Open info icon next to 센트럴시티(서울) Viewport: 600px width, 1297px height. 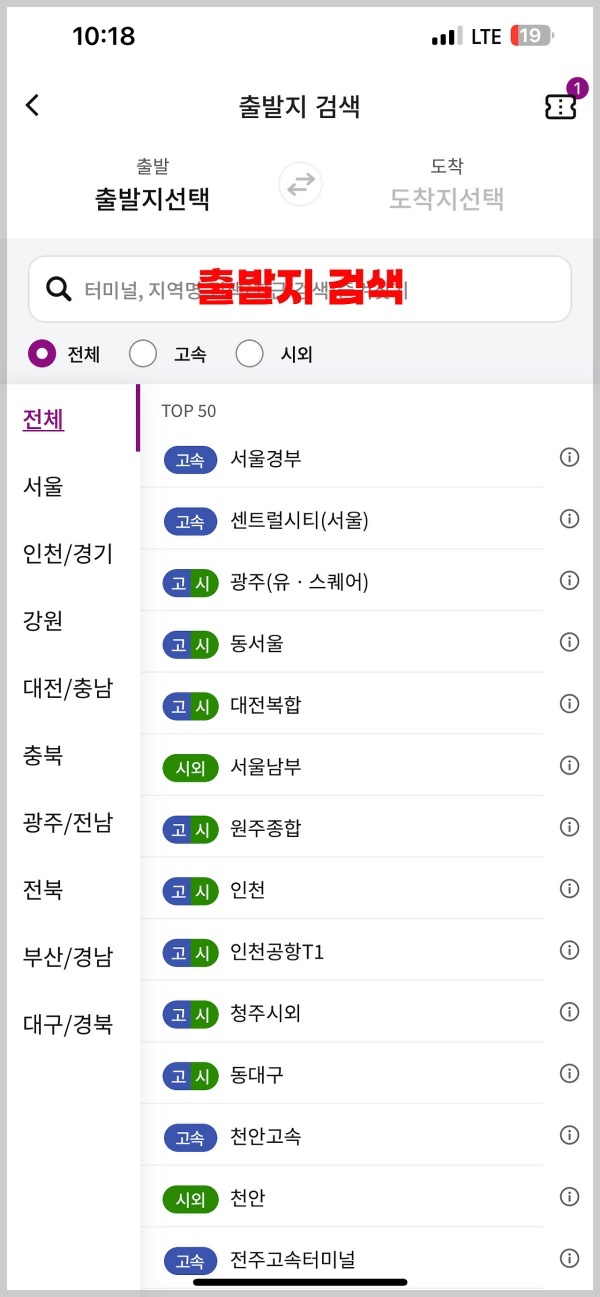pyautogui.click(x=569, y=519)
